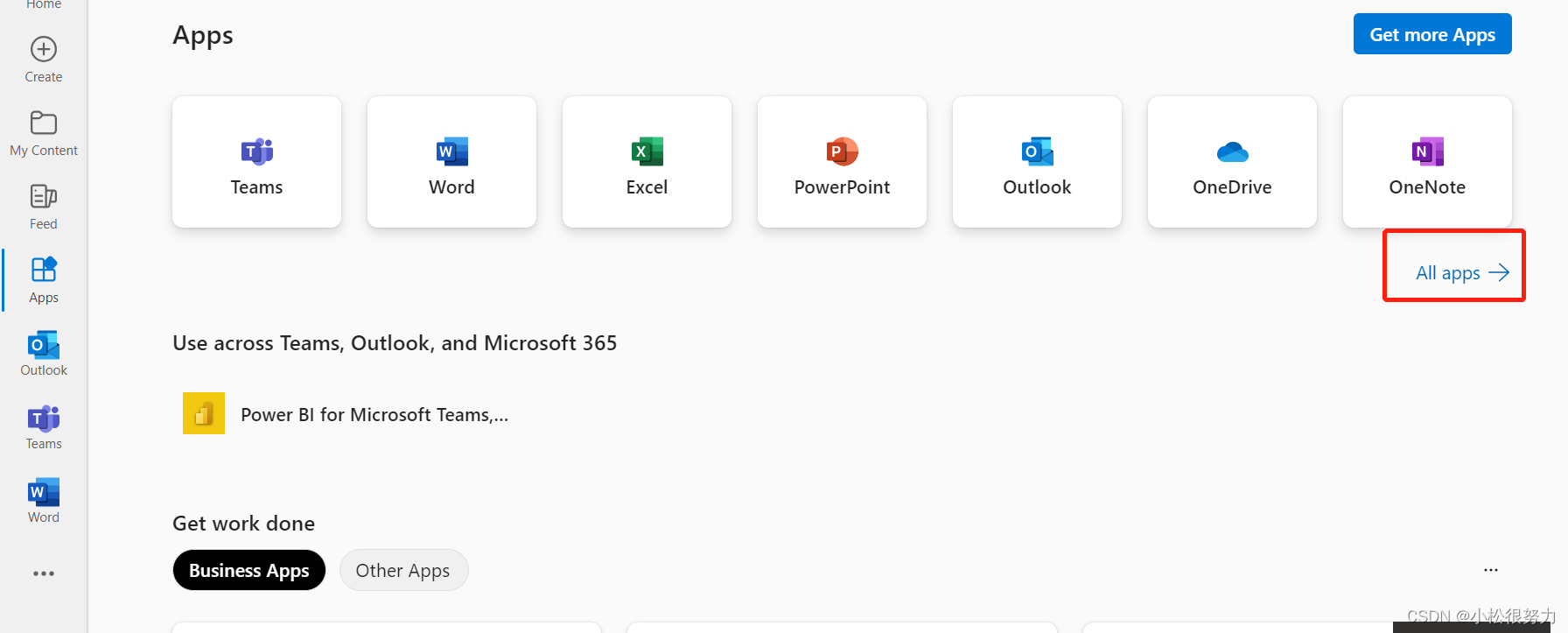The width and height of the screenshot is (1568, 633).
Task: Open My Content in the sidebar
Action: pos(44,133)
